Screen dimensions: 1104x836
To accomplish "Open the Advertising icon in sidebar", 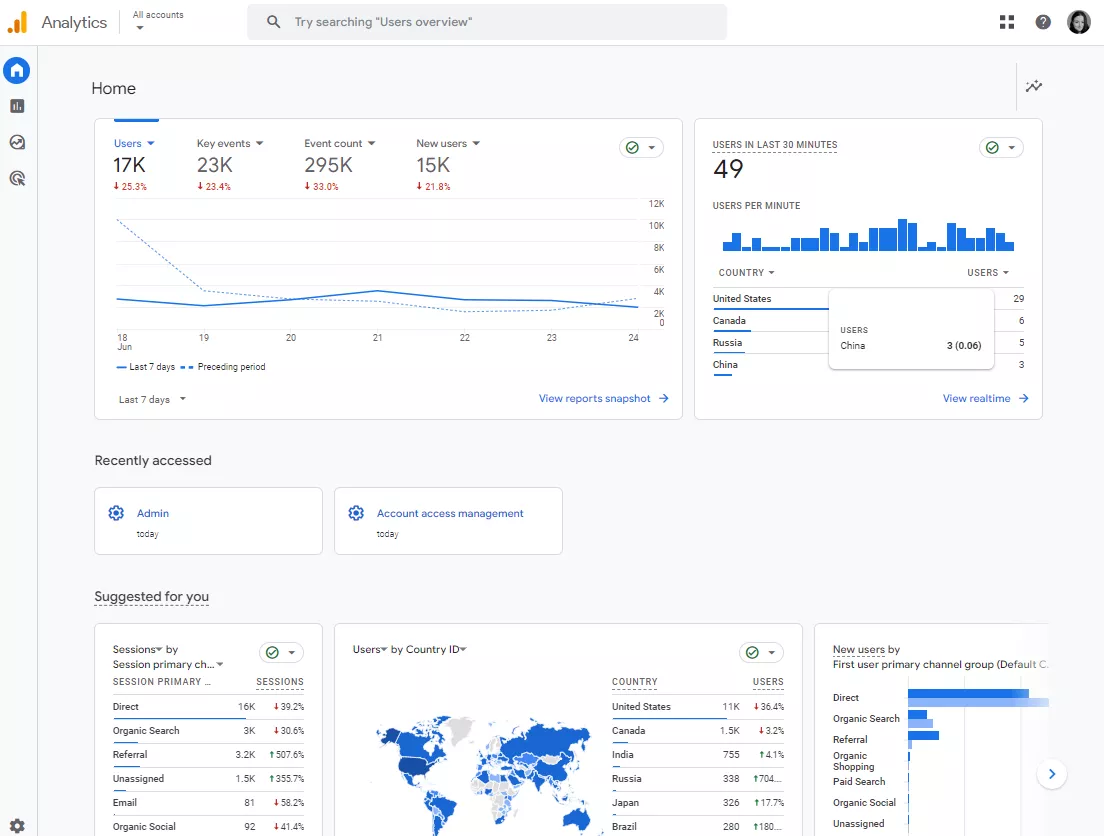I will [x=18, y=178].
